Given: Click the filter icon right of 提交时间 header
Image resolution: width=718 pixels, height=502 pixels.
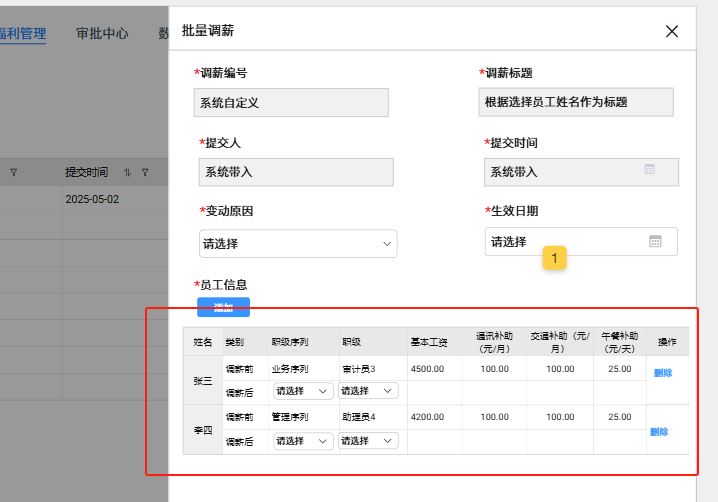Looking at the screenshot, I should (x=145, y=172).
